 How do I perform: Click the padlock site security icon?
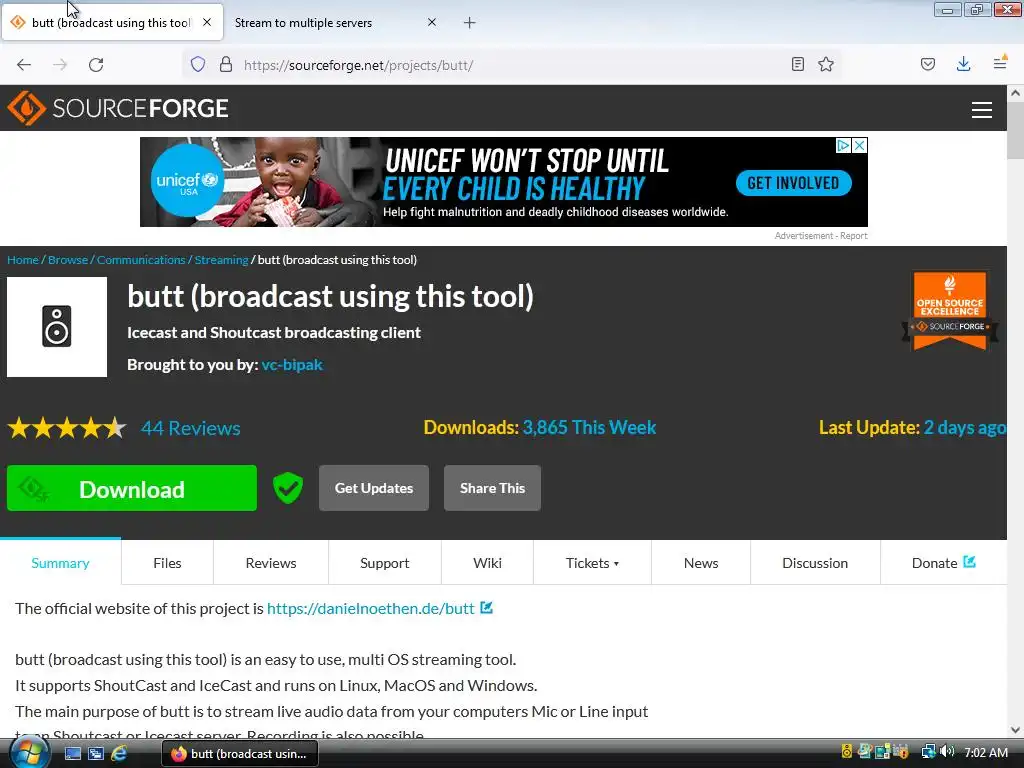[226, 64]
